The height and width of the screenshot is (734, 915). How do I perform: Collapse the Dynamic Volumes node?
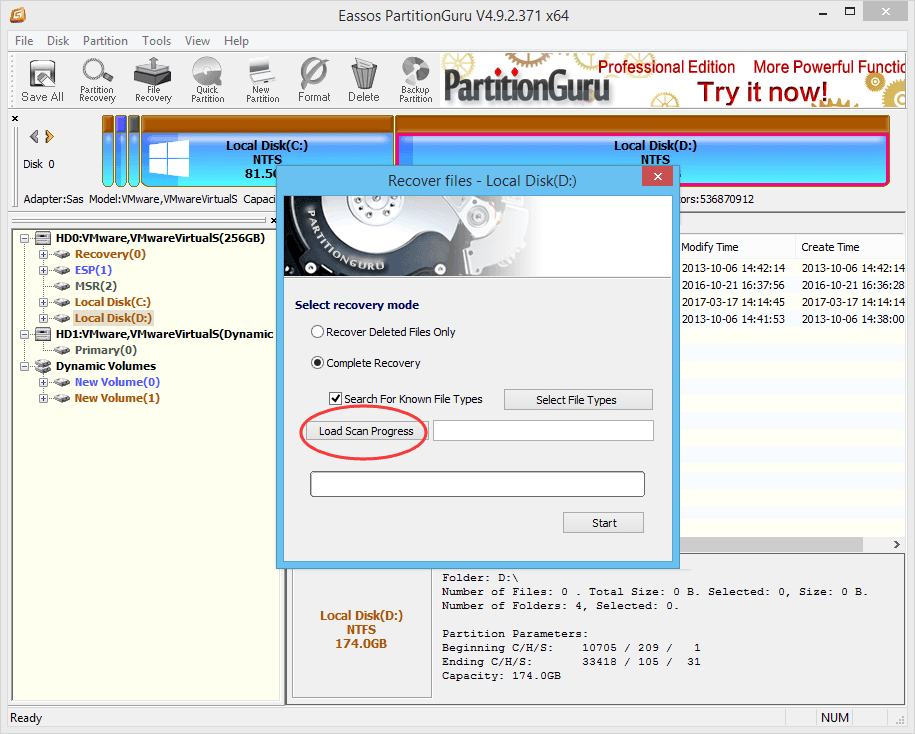tap(25, 366)
